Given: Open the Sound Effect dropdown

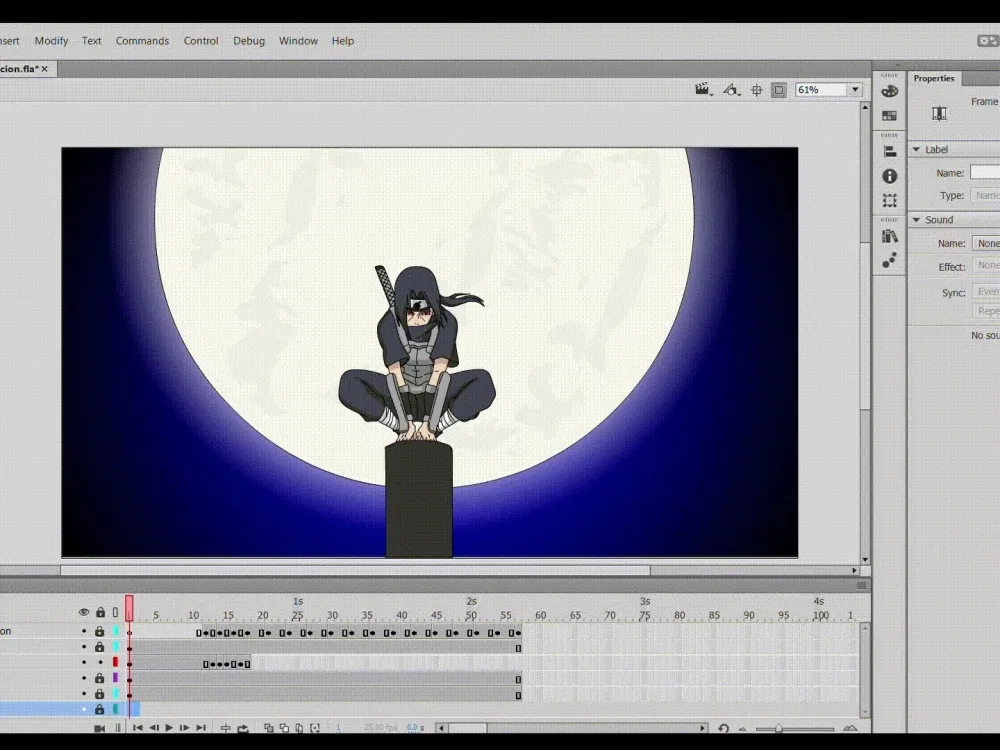Looking at the screenshot, I should (x=986, y=266).
